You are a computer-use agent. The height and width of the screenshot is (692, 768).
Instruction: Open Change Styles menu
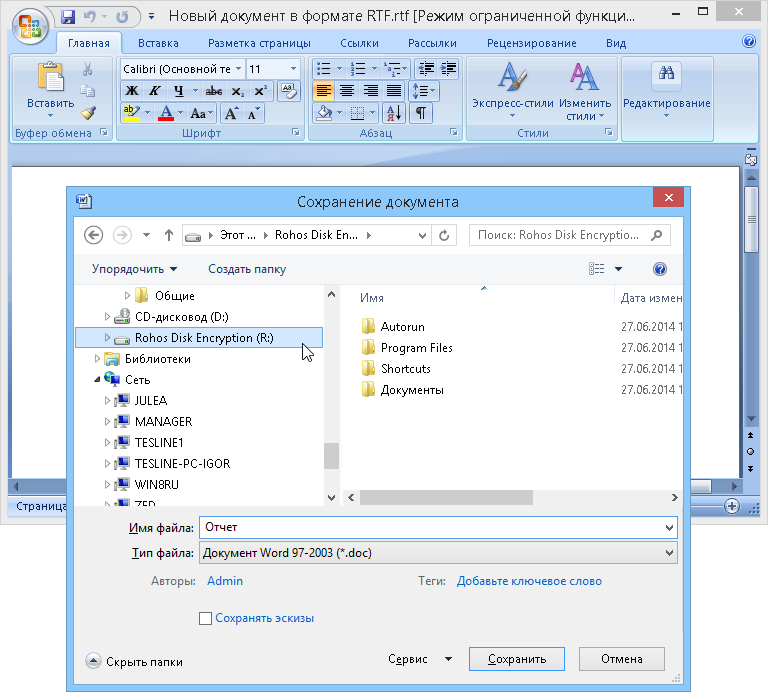tap(585, 92)
